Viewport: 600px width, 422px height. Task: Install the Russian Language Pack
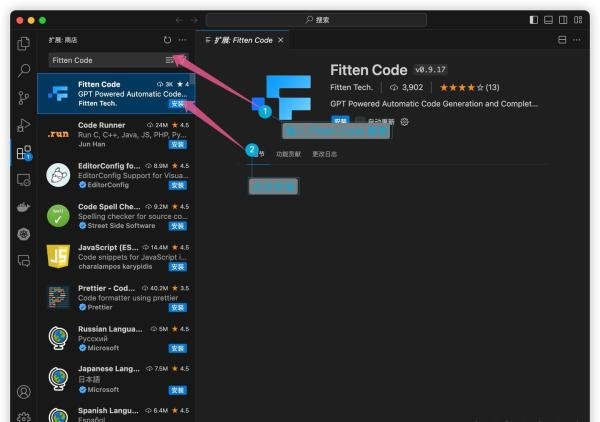pos(178,349)
